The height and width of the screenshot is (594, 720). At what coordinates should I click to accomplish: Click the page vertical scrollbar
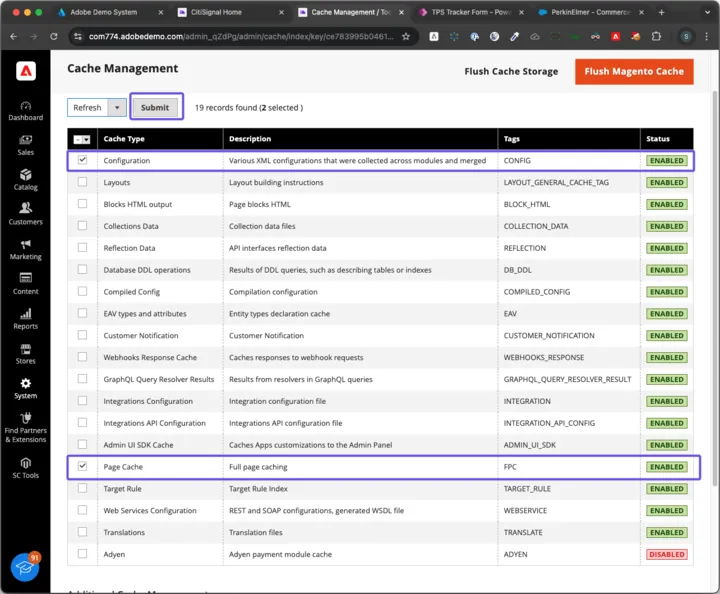715,288
